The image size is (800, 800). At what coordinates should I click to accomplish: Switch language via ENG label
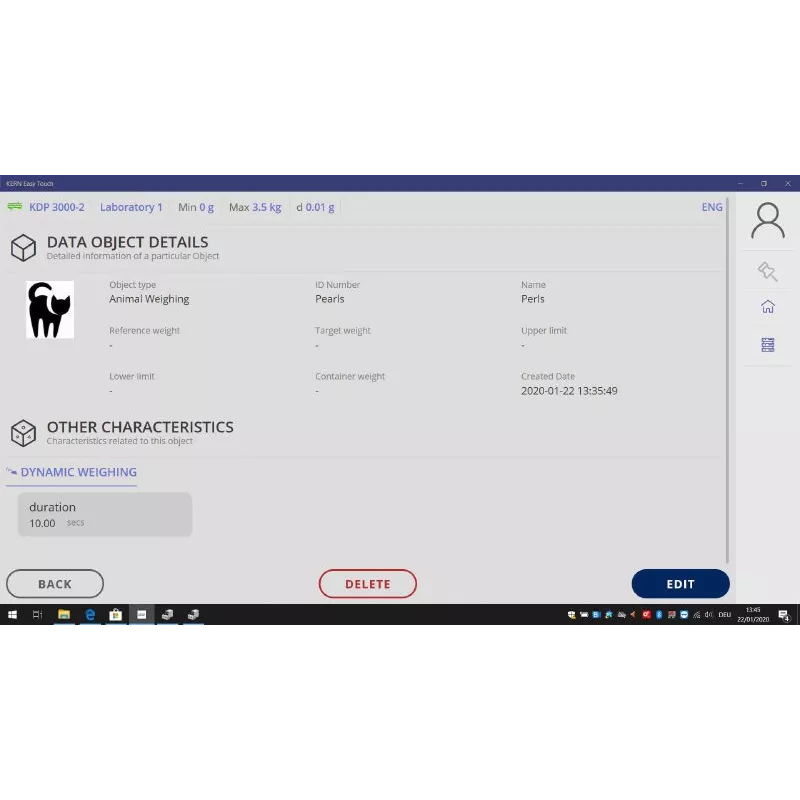712,207
